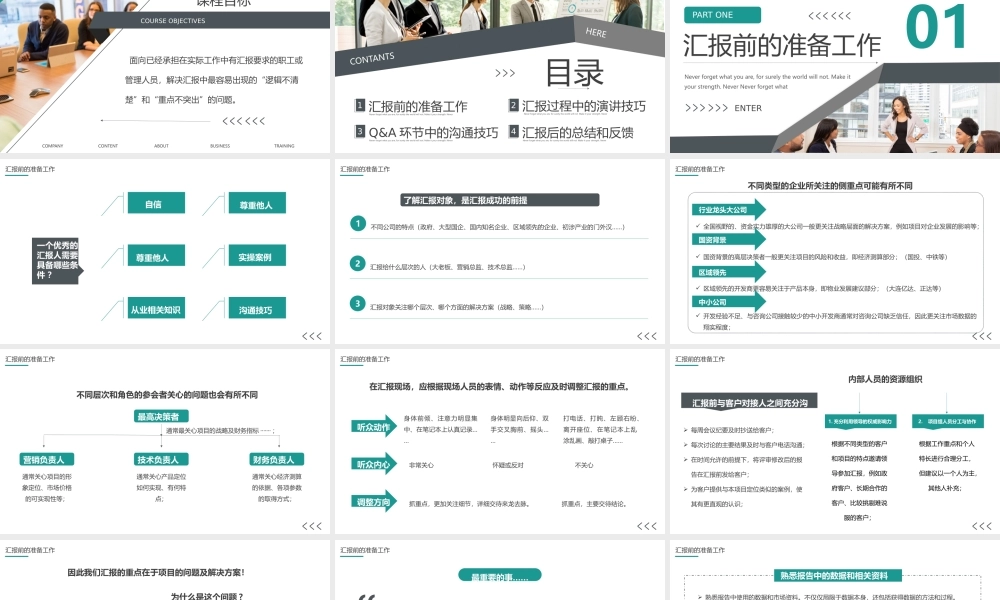Click the BUSINESS footer label
This screenshot has width=1000, height=600.
pos(220,146)
